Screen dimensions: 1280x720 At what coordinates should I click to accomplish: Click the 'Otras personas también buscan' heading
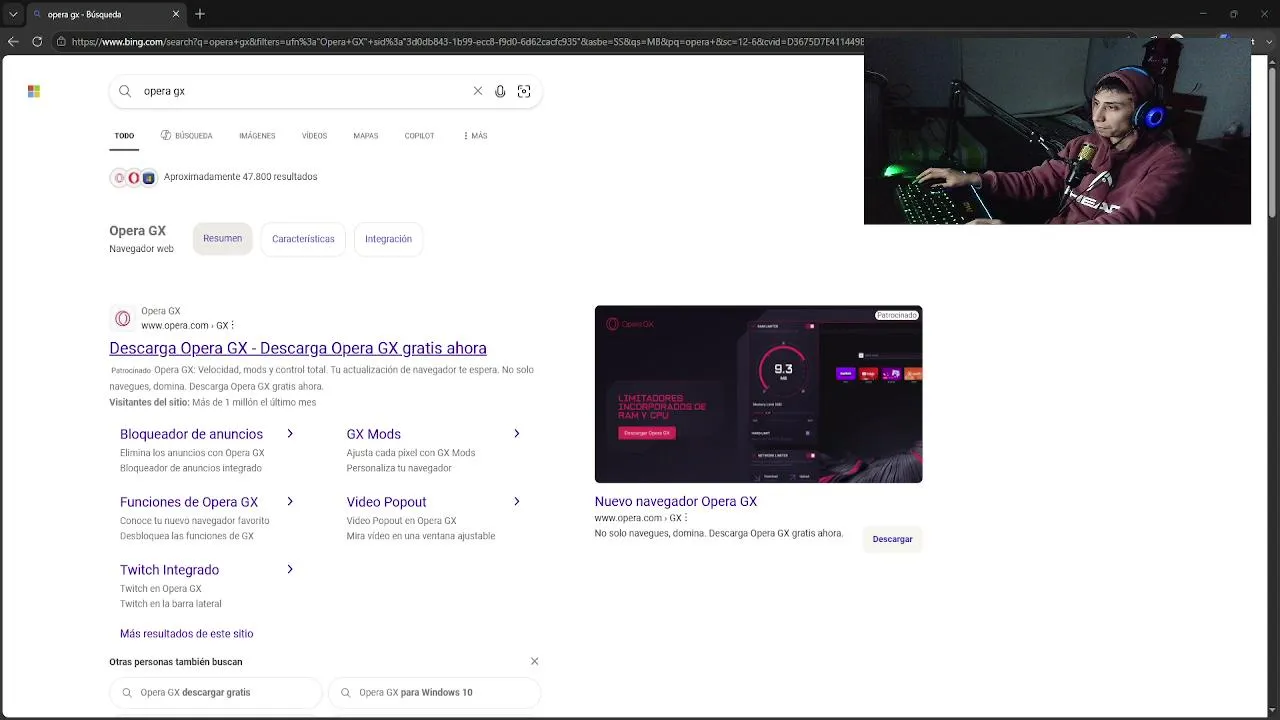click(x=176, y=662)
